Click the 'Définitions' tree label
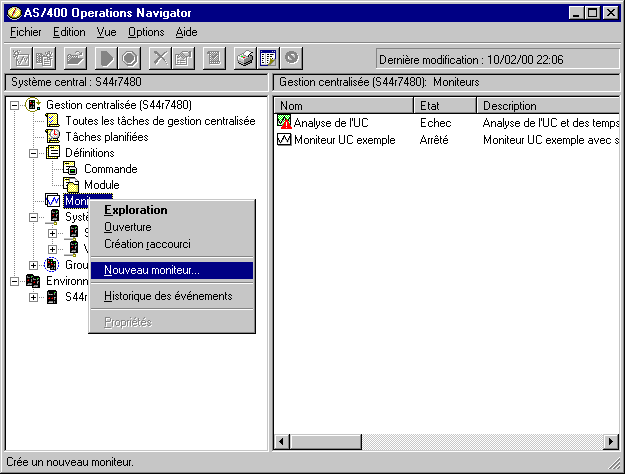Image resolution: width=625 pixels, height=474 pixels. click(90, 153)
